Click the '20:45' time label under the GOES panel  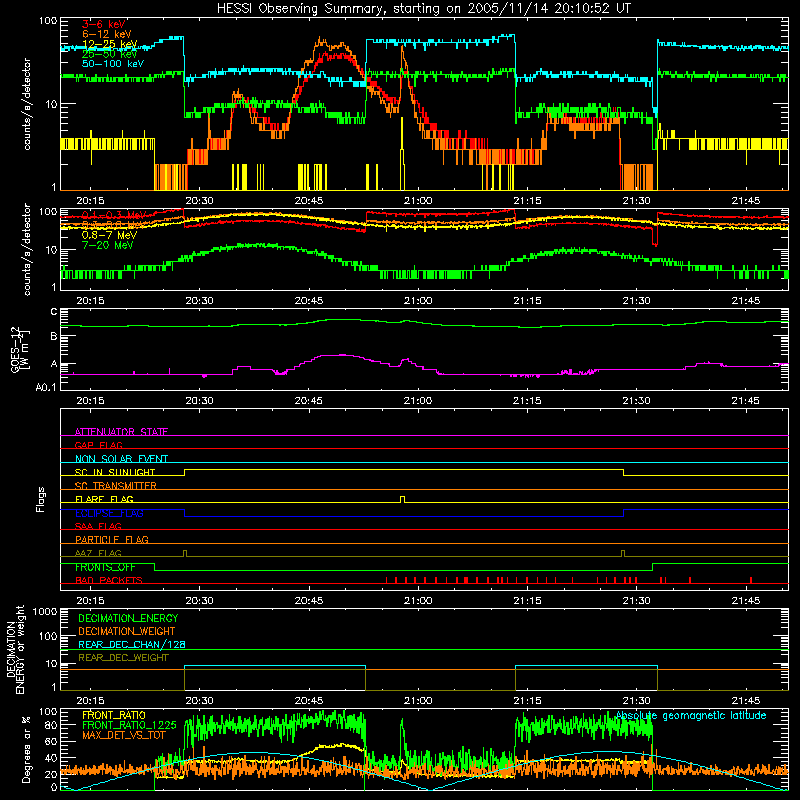coord(309,400)
